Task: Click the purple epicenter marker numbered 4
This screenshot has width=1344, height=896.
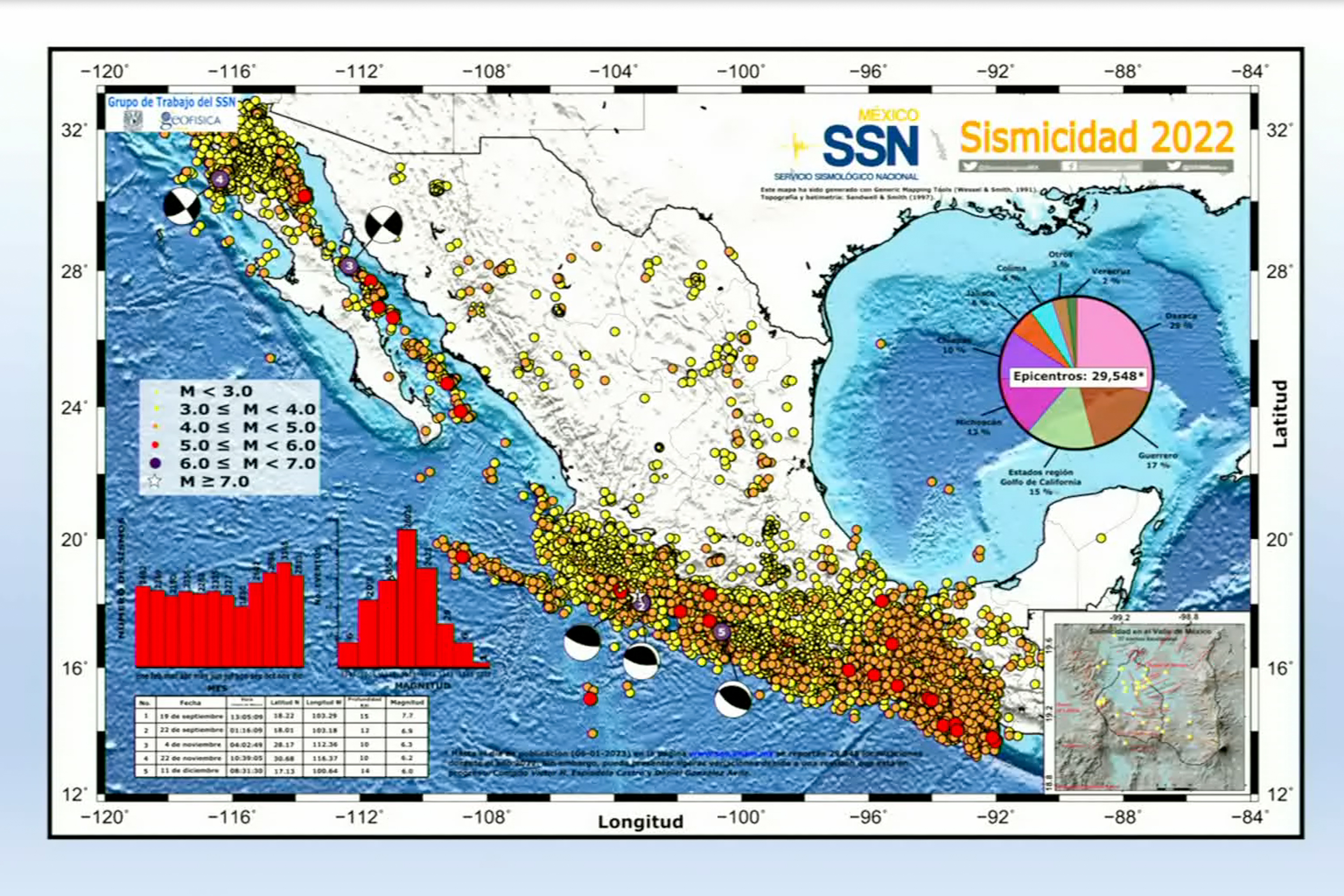Action: click(220, 180)
